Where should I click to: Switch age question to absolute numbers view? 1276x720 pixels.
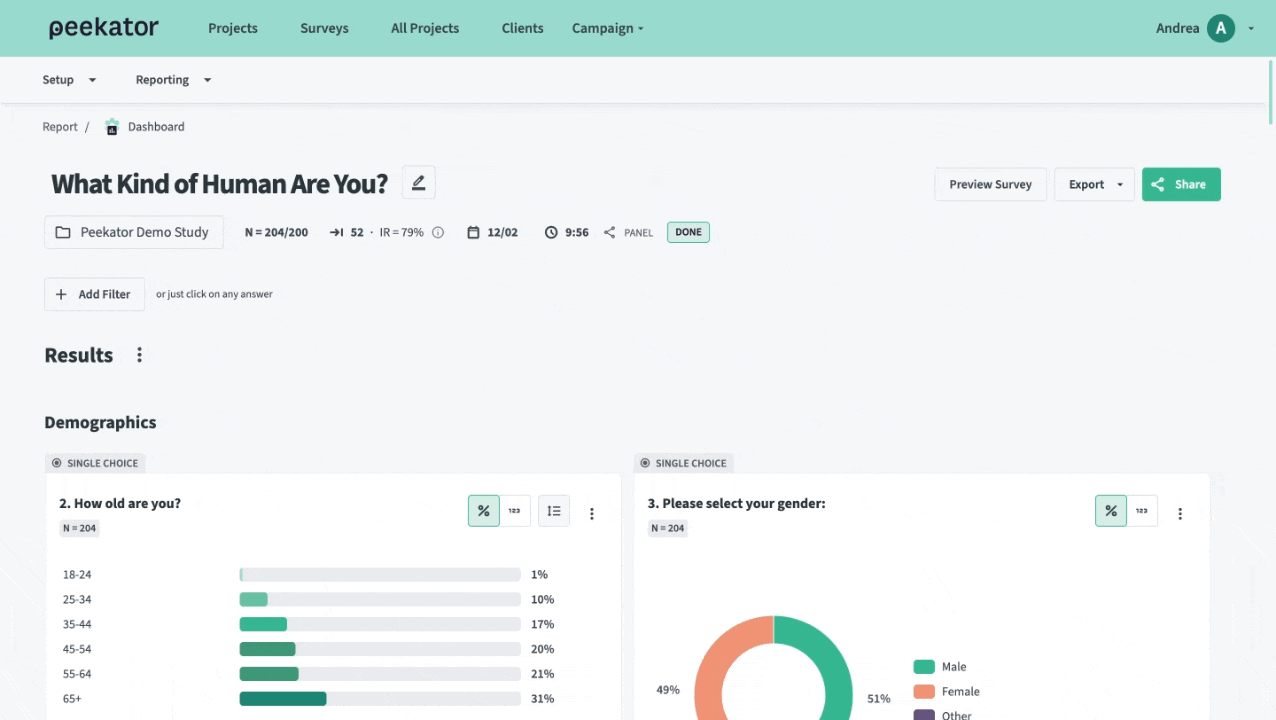click(x=514, y=511)
